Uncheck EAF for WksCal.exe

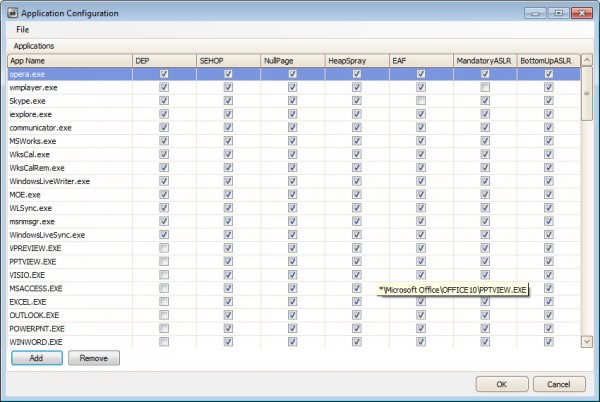[421, 154]
